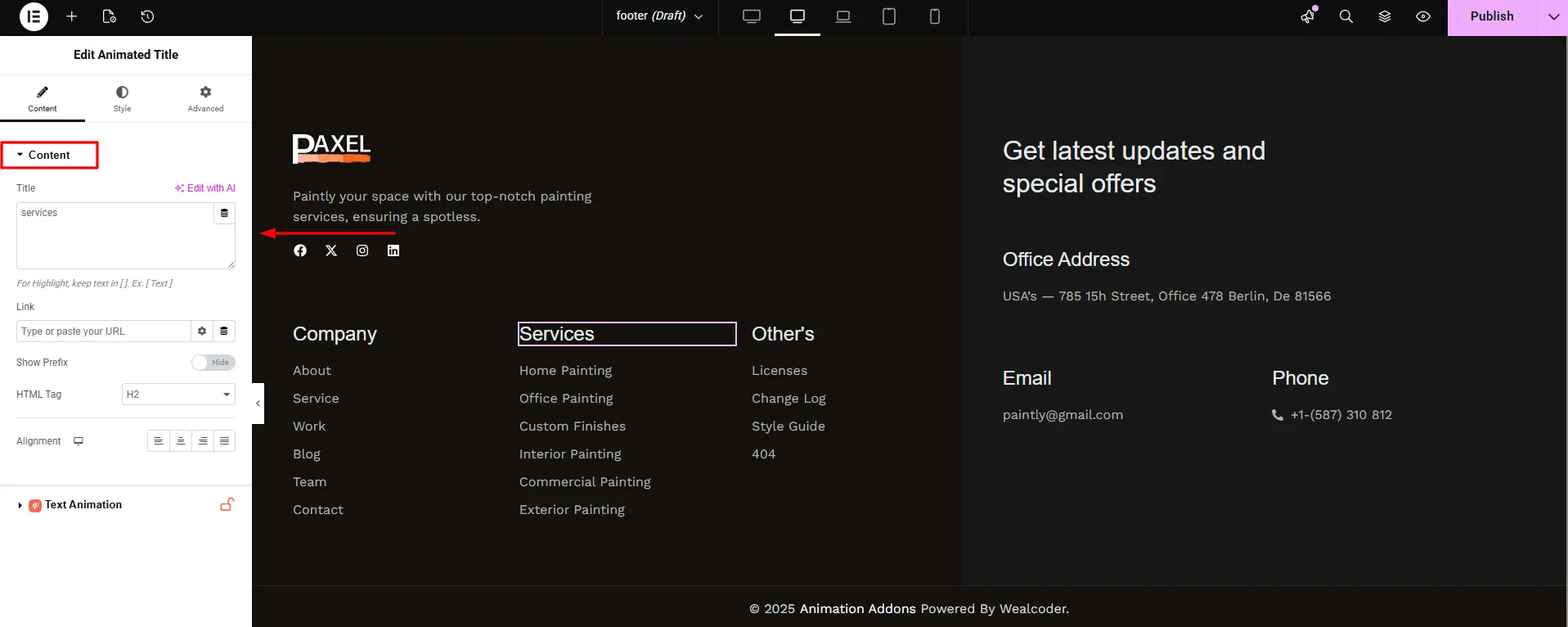Switch to the Style tab

click(x=122, y=99)
